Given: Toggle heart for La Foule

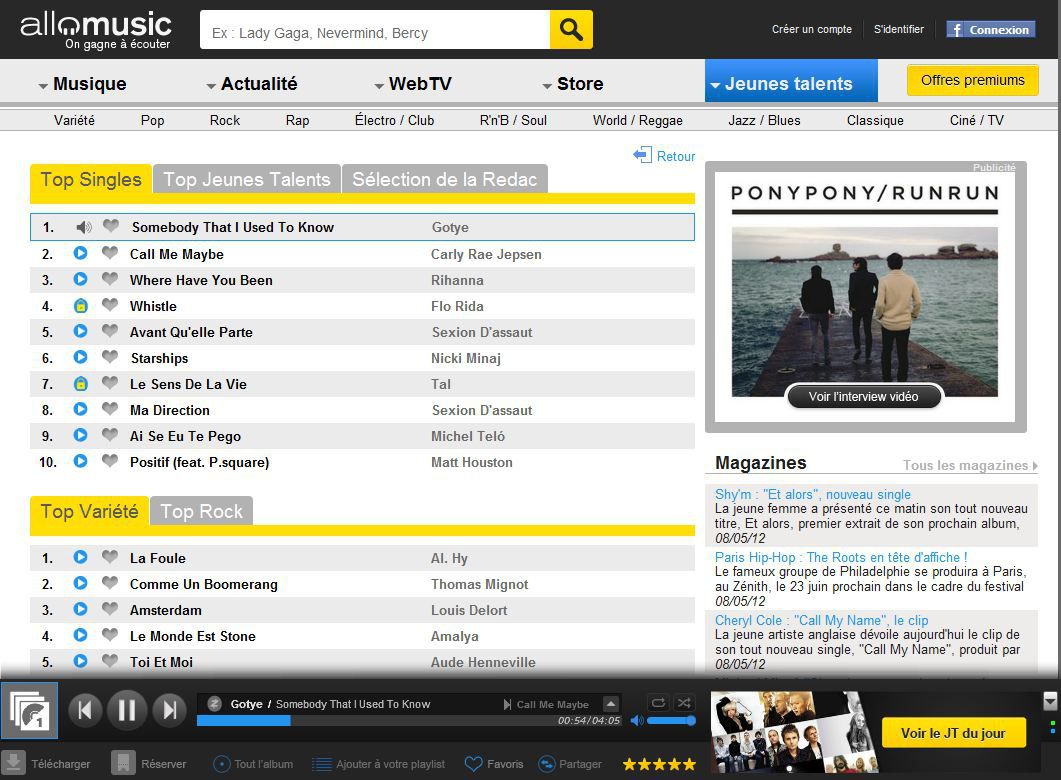Looking at the screenshot, I should 110,556.
